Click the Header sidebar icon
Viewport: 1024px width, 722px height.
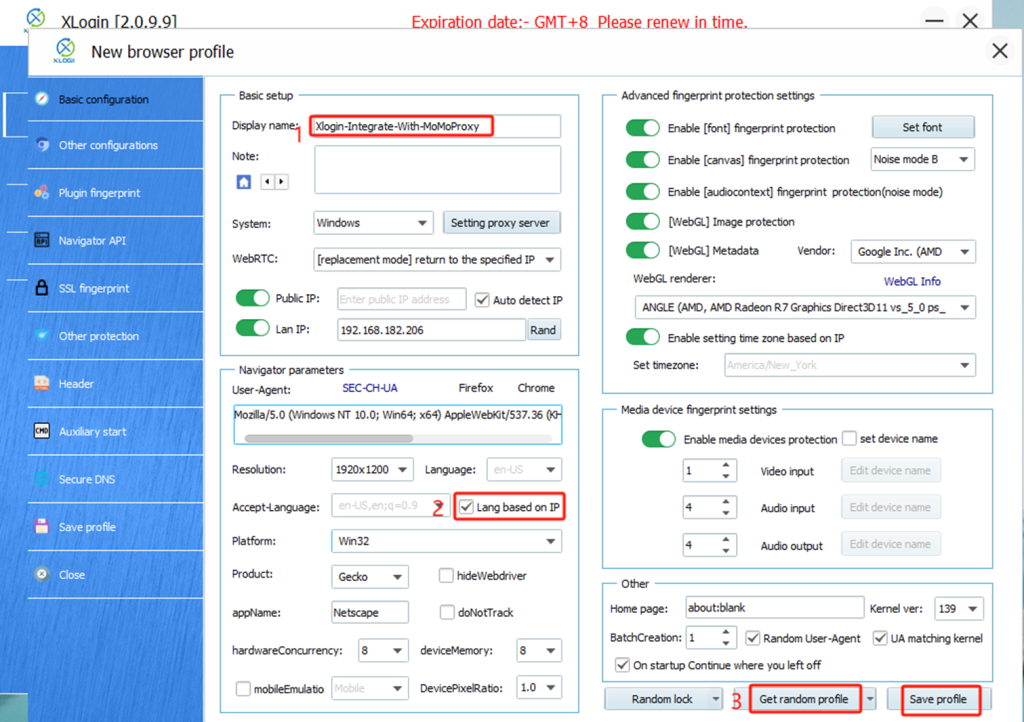point(41,384)
